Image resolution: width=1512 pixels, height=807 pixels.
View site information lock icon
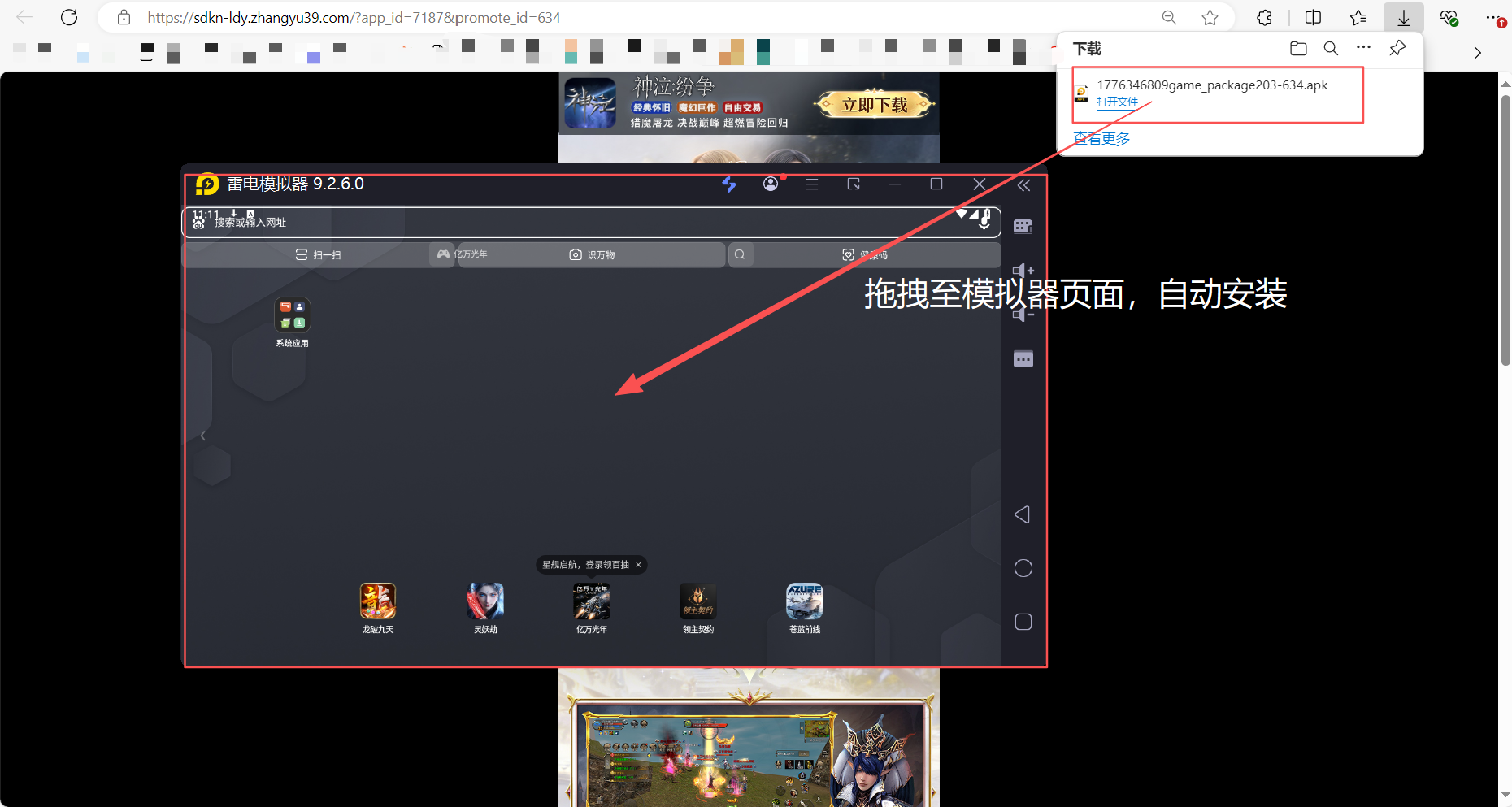click(124, 17)
